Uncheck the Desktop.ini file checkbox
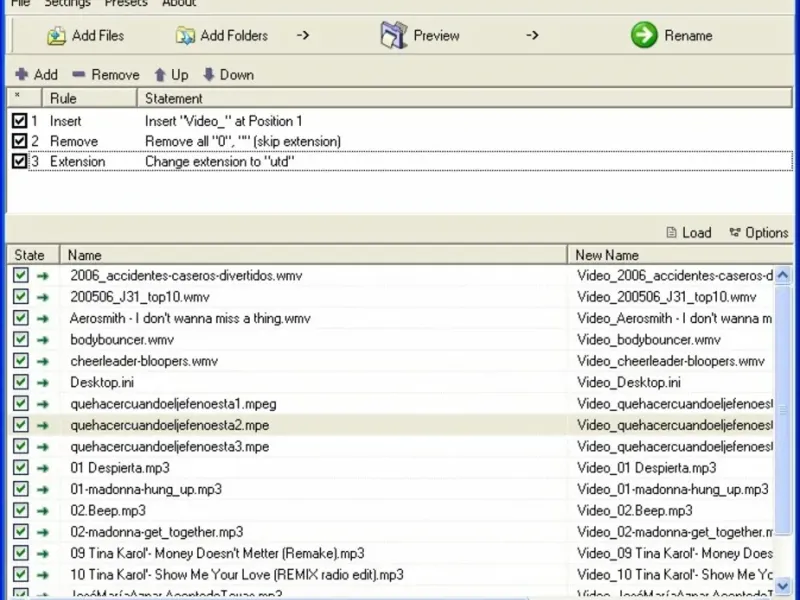The image size is (800, 600). (x=21, y=382)
